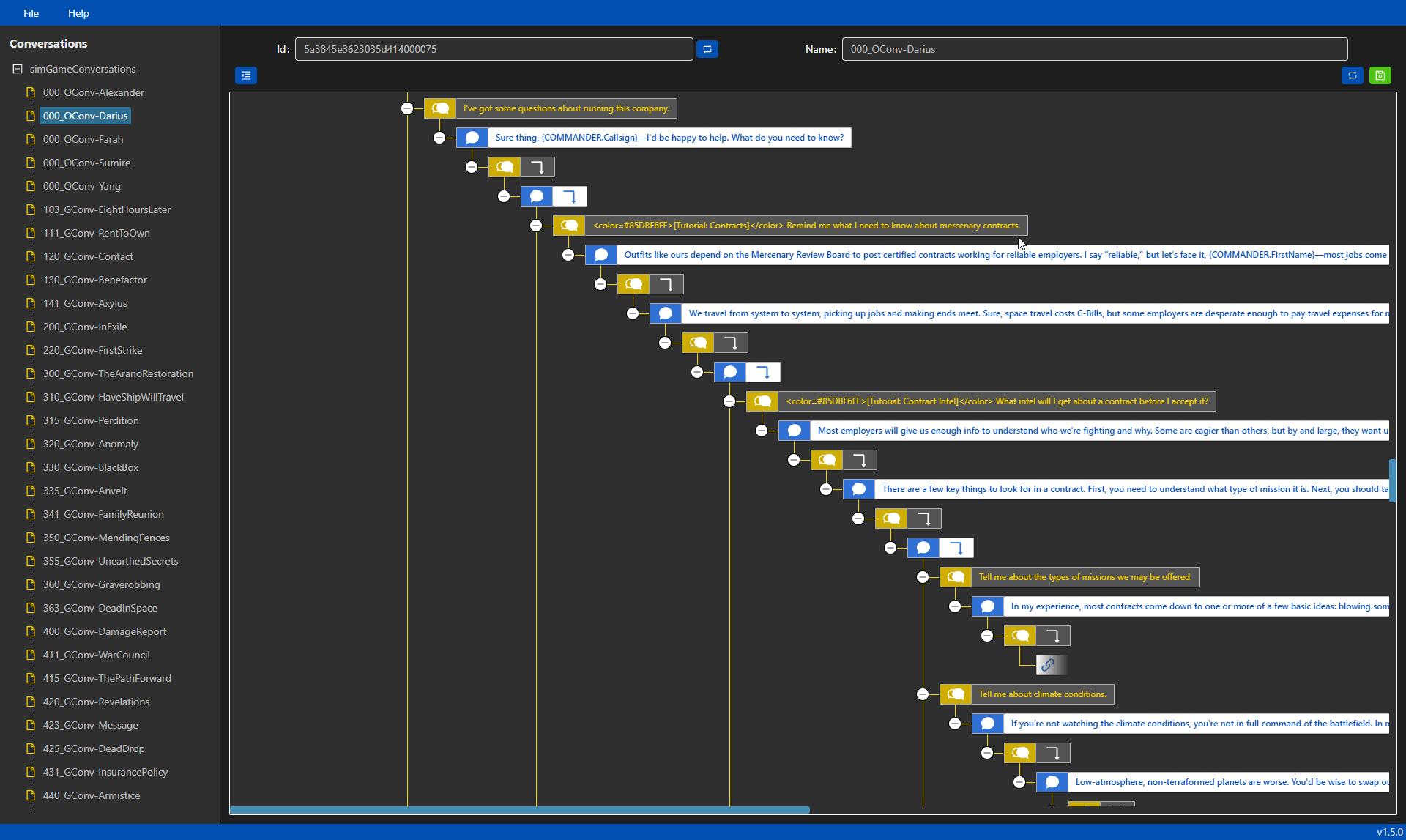Open the 420_GConv-Revelations conversation

click(x=96, y=702)
